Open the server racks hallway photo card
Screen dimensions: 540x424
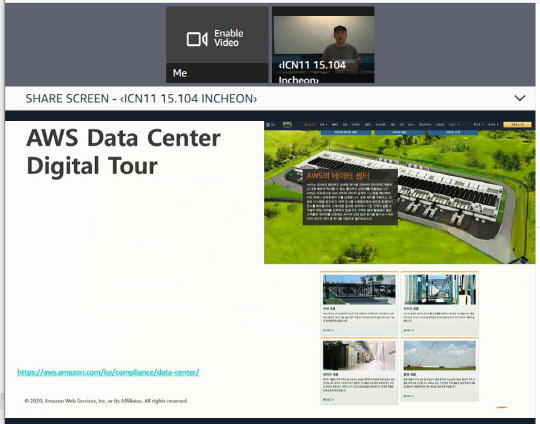point(359,371)
